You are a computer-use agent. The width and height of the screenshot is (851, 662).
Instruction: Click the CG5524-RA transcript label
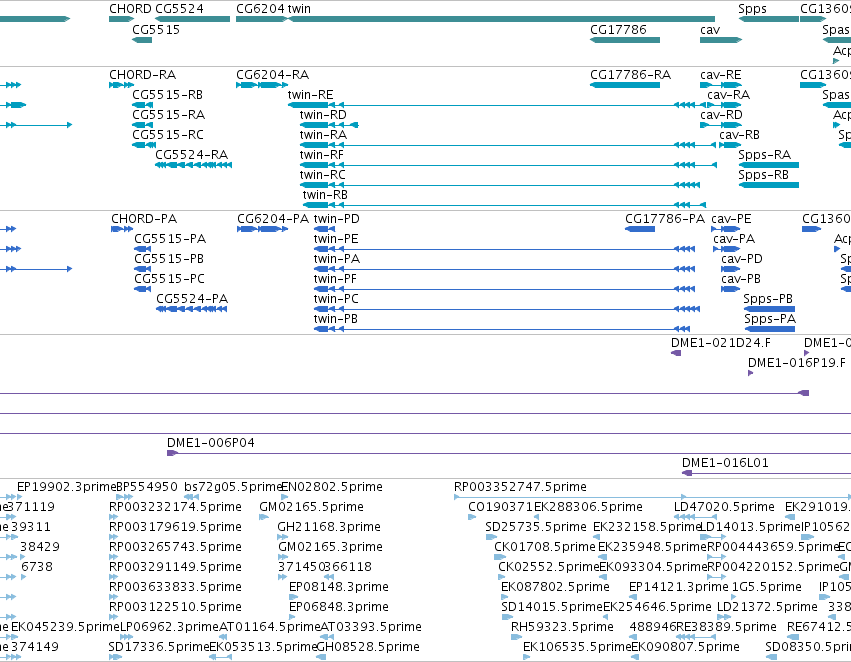click(192, 155)
